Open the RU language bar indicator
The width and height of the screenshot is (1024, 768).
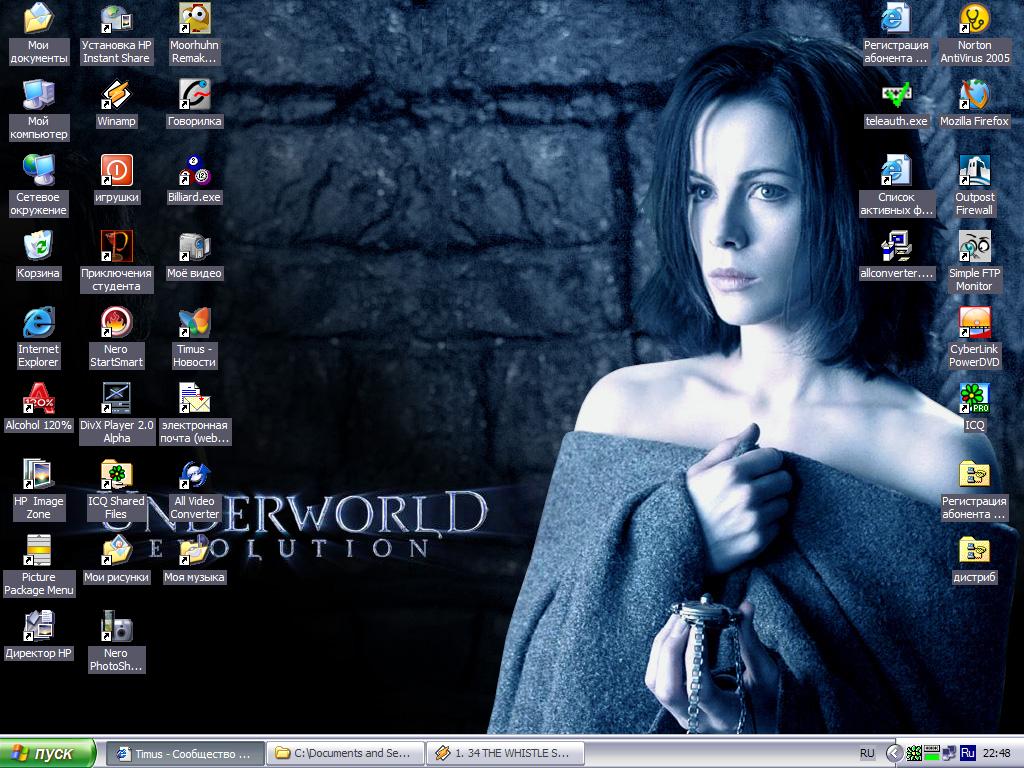click(867, 753)
